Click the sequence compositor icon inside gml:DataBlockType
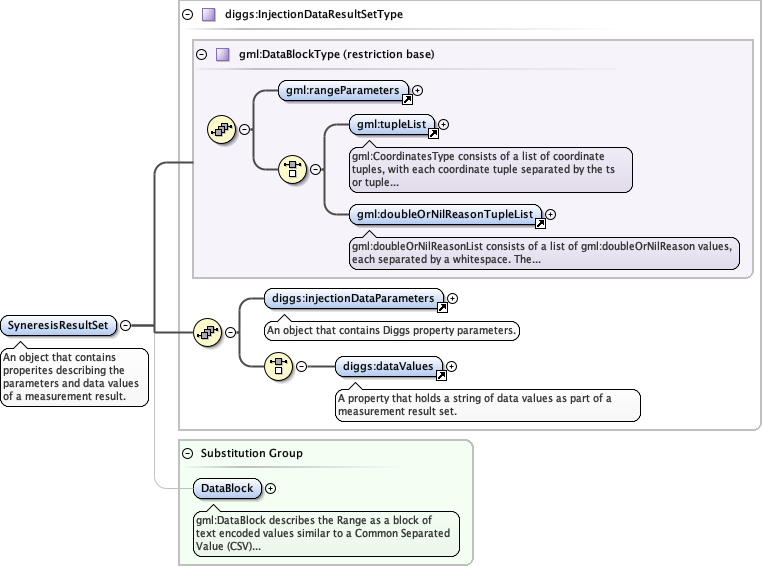The image size is (763, 567). pos(220,129)
